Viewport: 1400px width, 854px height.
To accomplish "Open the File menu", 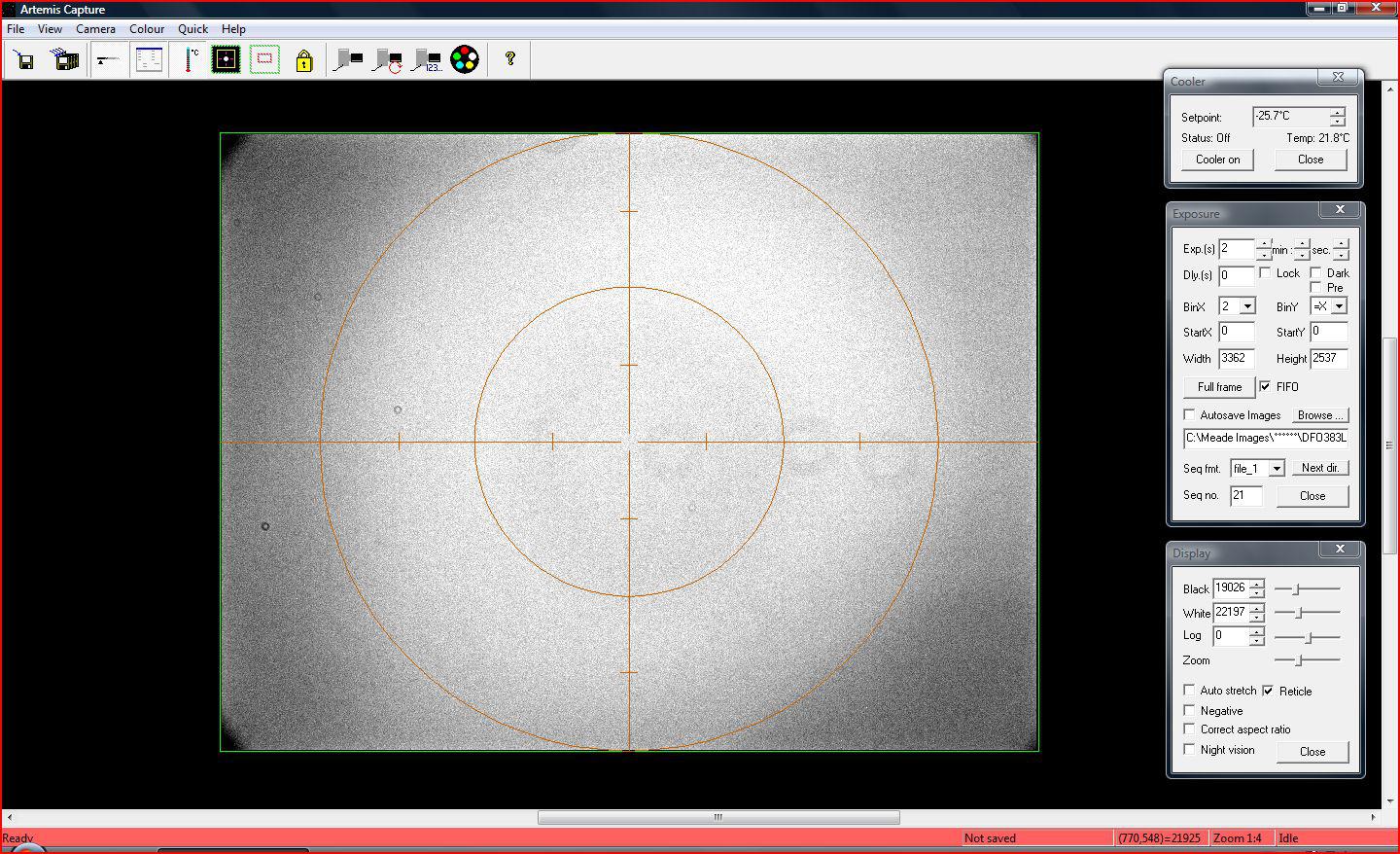I will coord(16,29).
